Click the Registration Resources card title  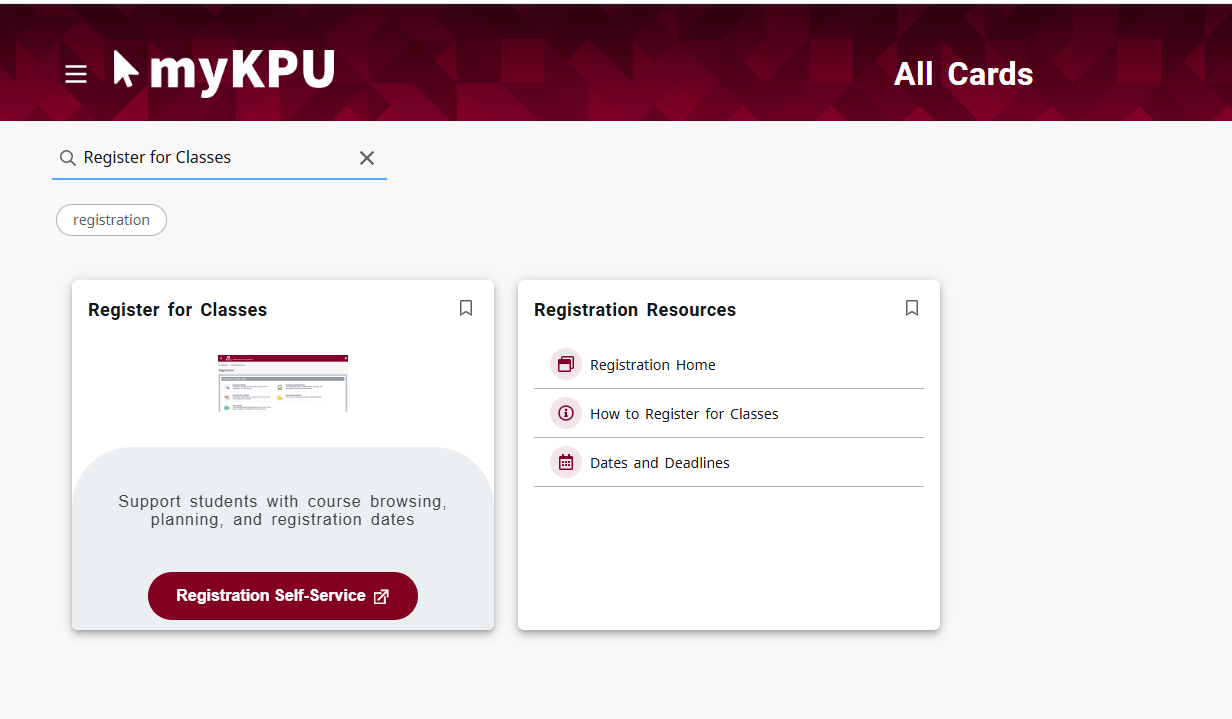click(x=635, y=310)
